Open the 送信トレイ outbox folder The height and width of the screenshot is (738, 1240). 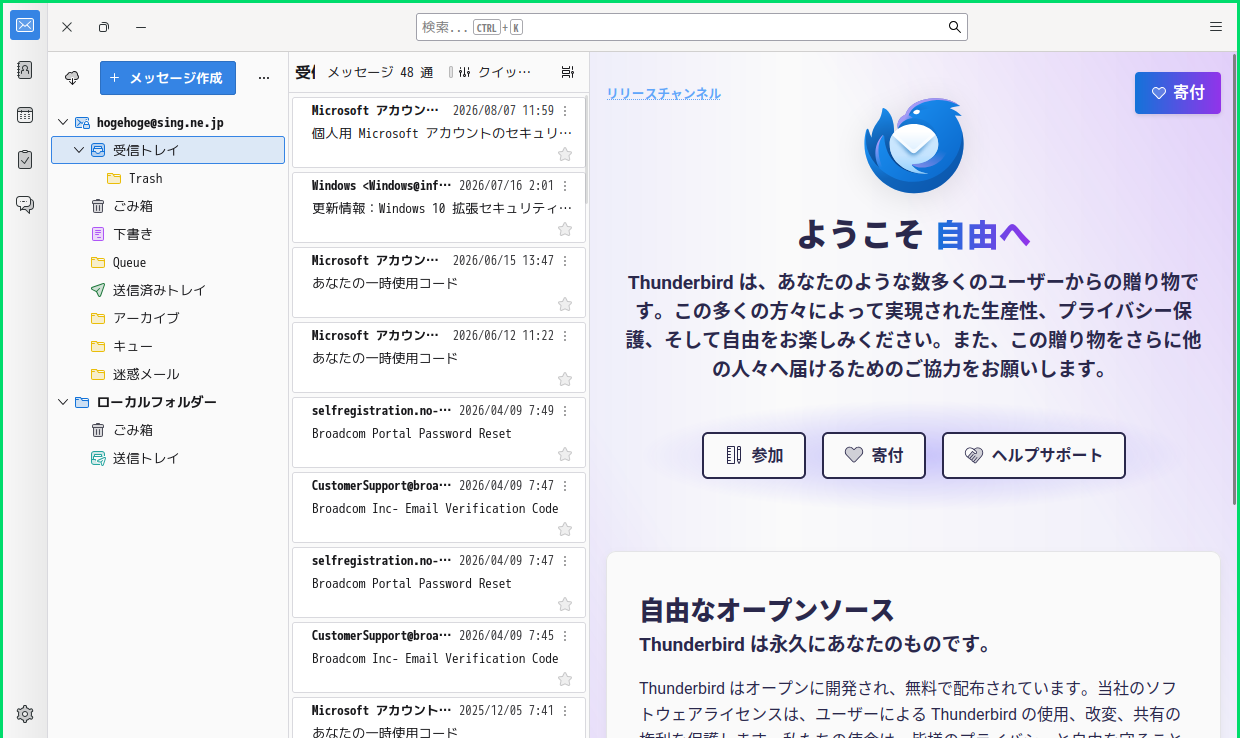click(x=168, y=458)
